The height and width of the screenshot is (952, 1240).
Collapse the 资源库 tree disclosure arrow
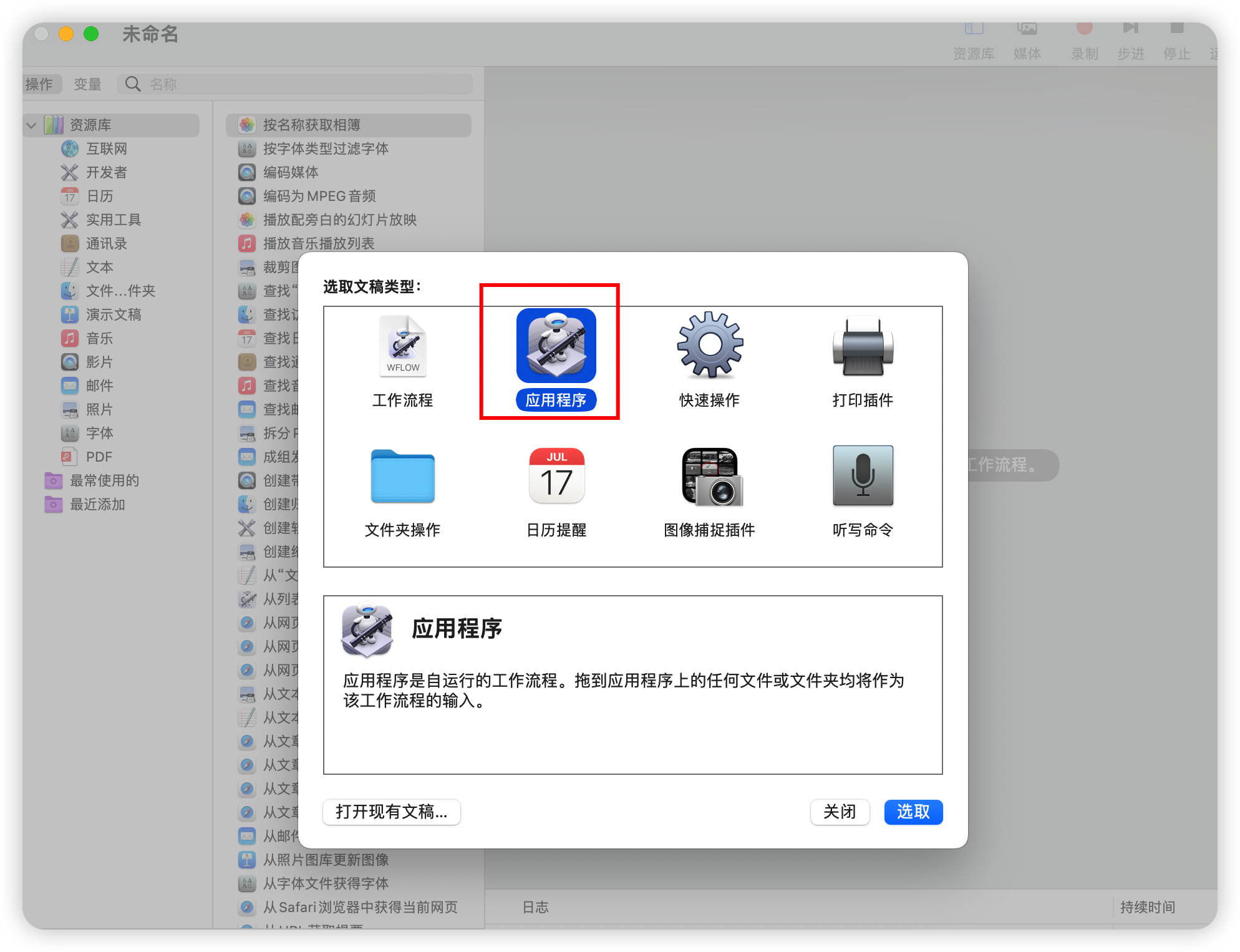pos(32,125)
